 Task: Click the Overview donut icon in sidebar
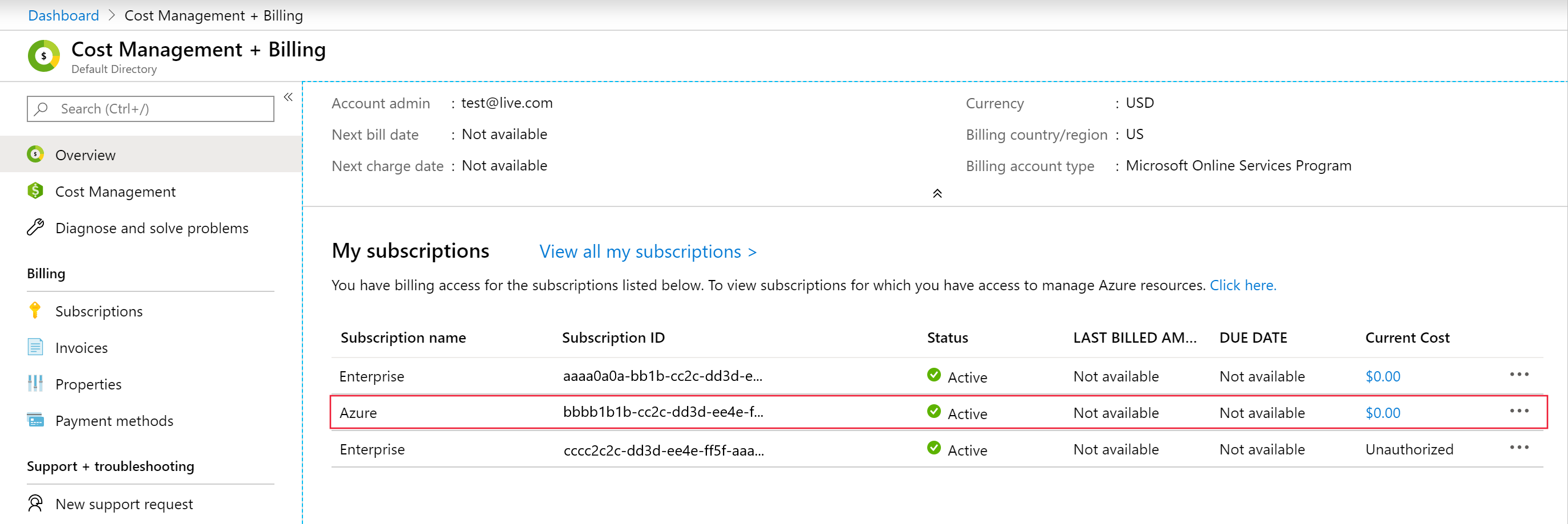click(x=35, y=155)
